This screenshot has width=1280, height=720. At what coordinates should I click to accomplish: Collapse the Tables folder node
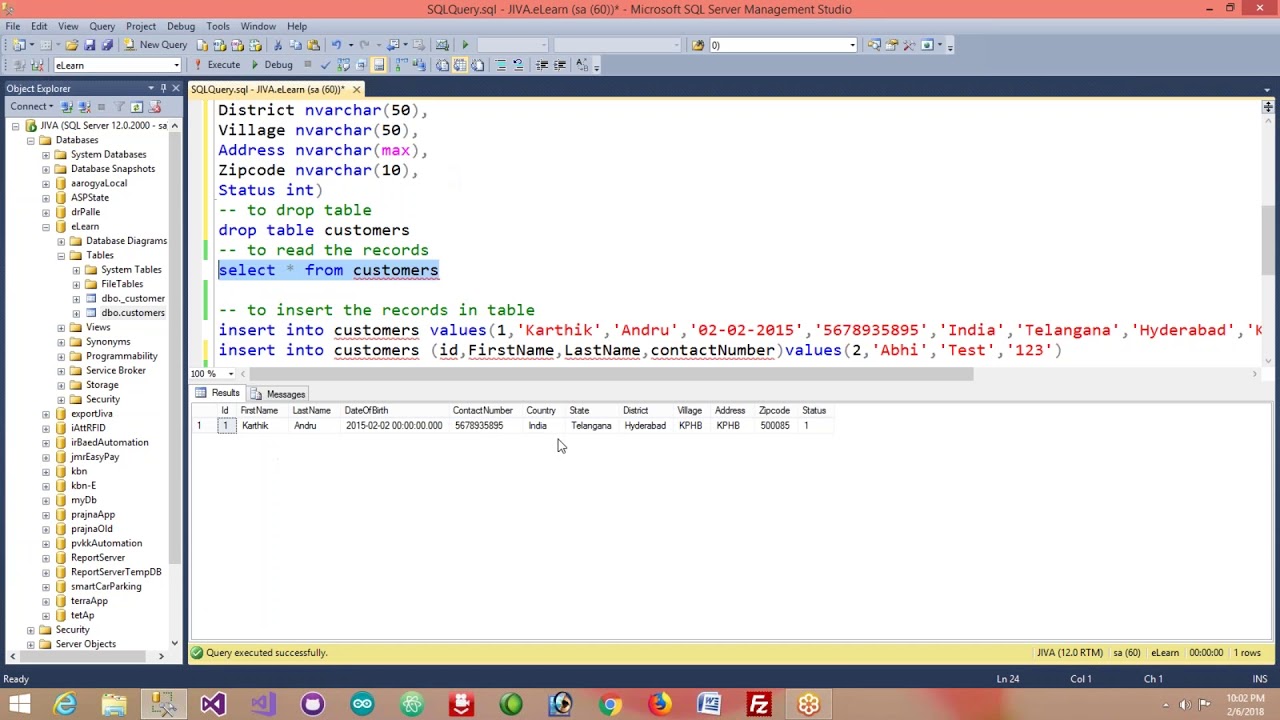[x=61, y=255]
